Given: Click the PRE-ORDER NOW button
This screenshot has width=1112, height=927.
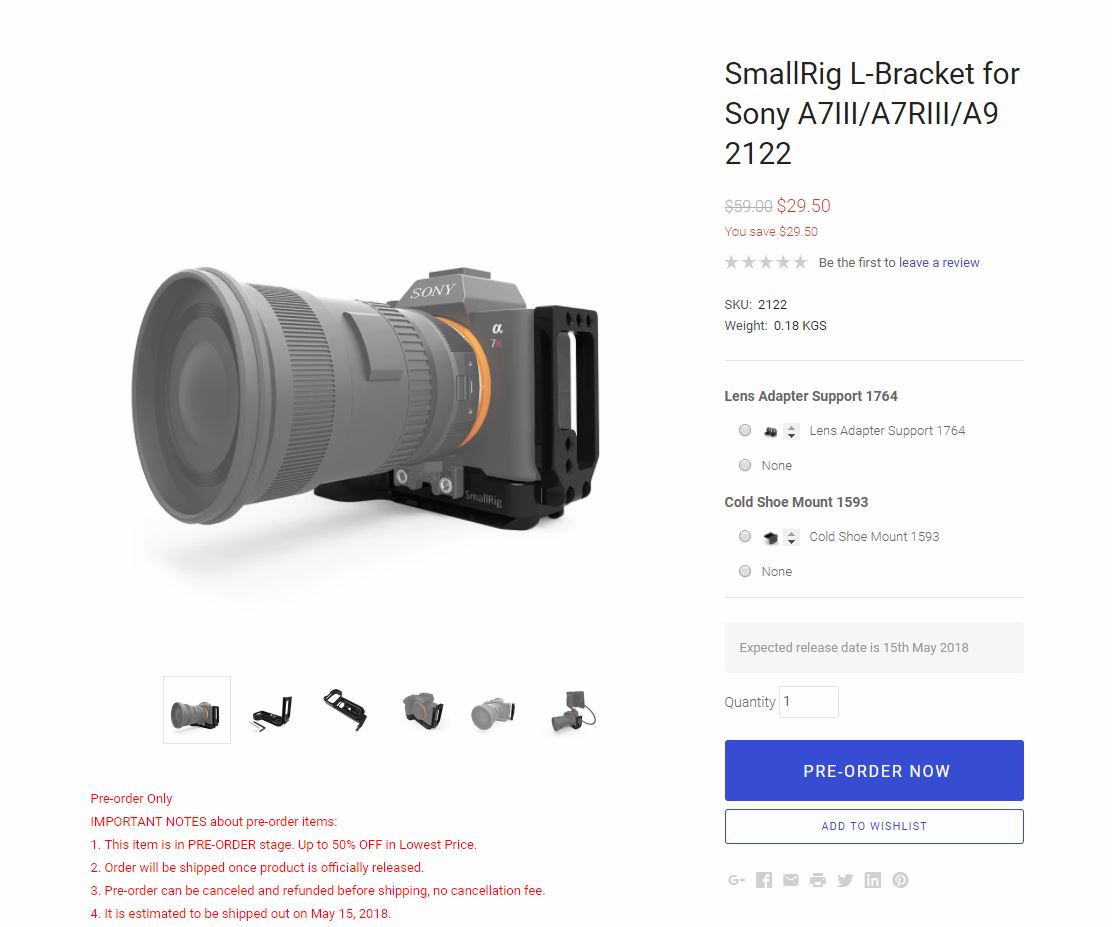Looking at the screenshot, I should (x=874, y=770).
